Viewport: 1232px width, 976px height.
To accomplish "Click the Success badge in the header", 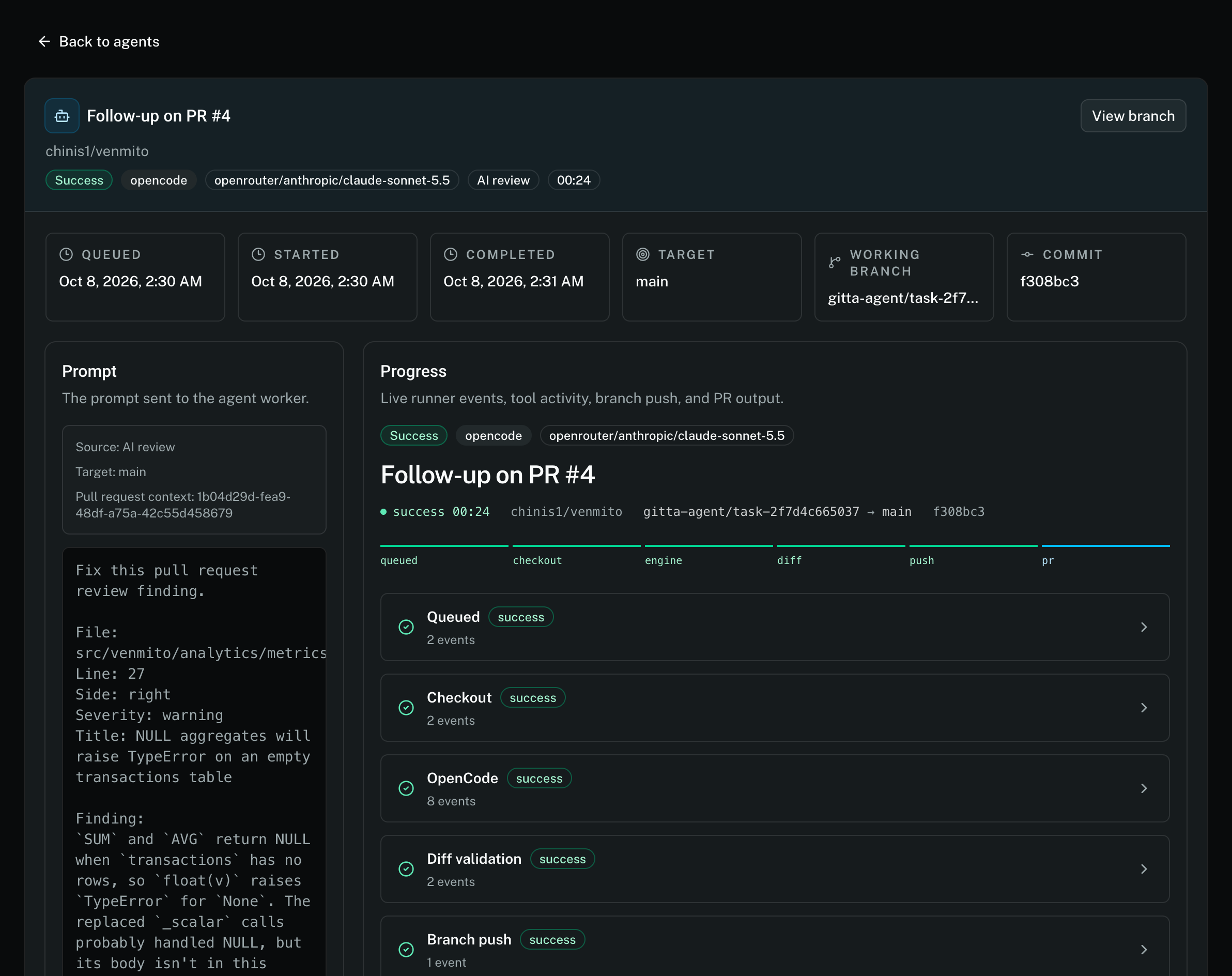I will (79, 180).
